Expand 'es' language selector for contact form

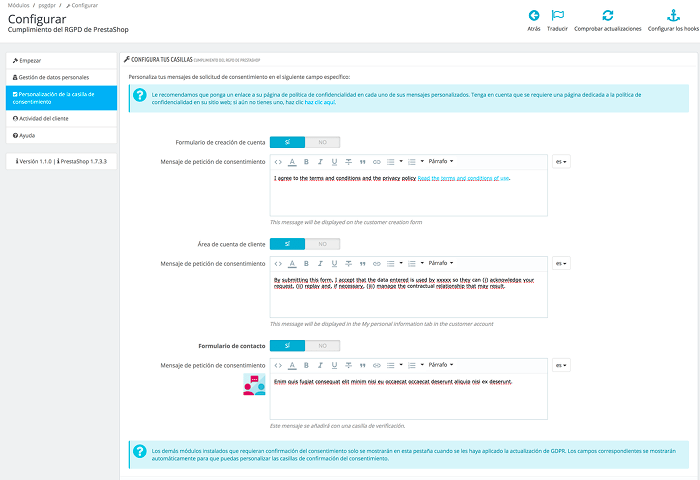click(561, 365)
